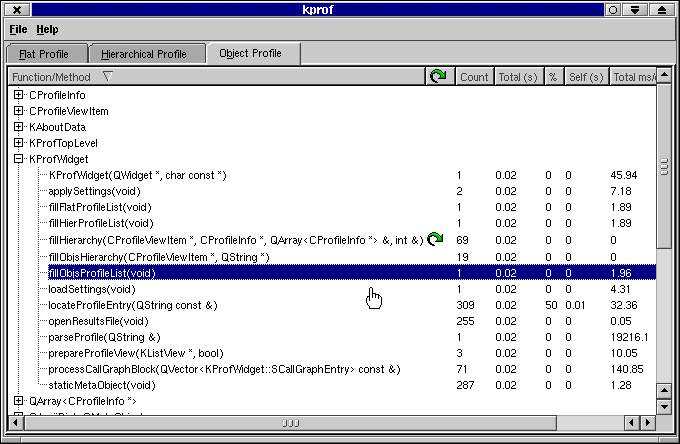Expand the KAboutData tree node

click(19, 127)
